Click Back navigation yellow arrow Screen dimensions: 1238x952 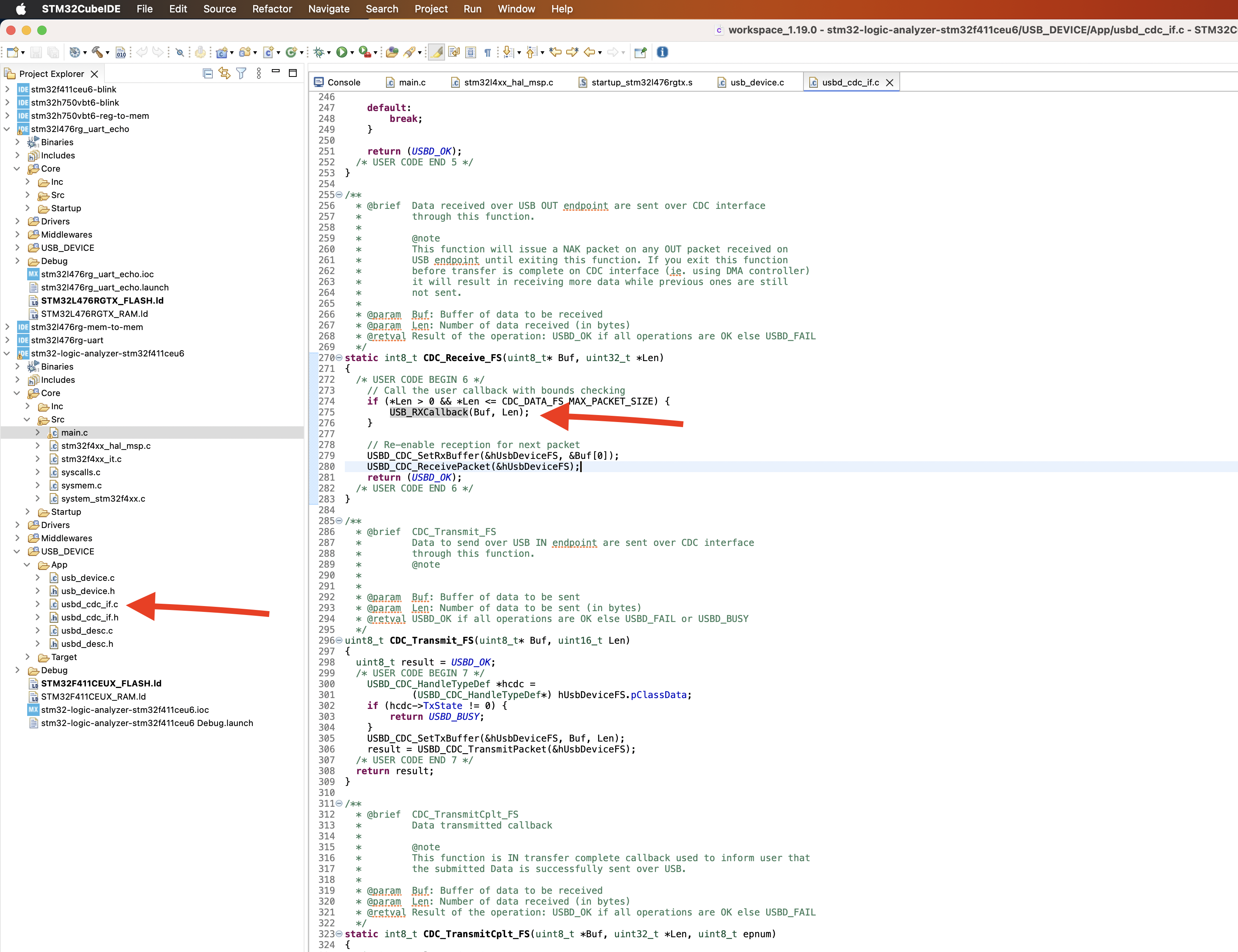point(589,52)
